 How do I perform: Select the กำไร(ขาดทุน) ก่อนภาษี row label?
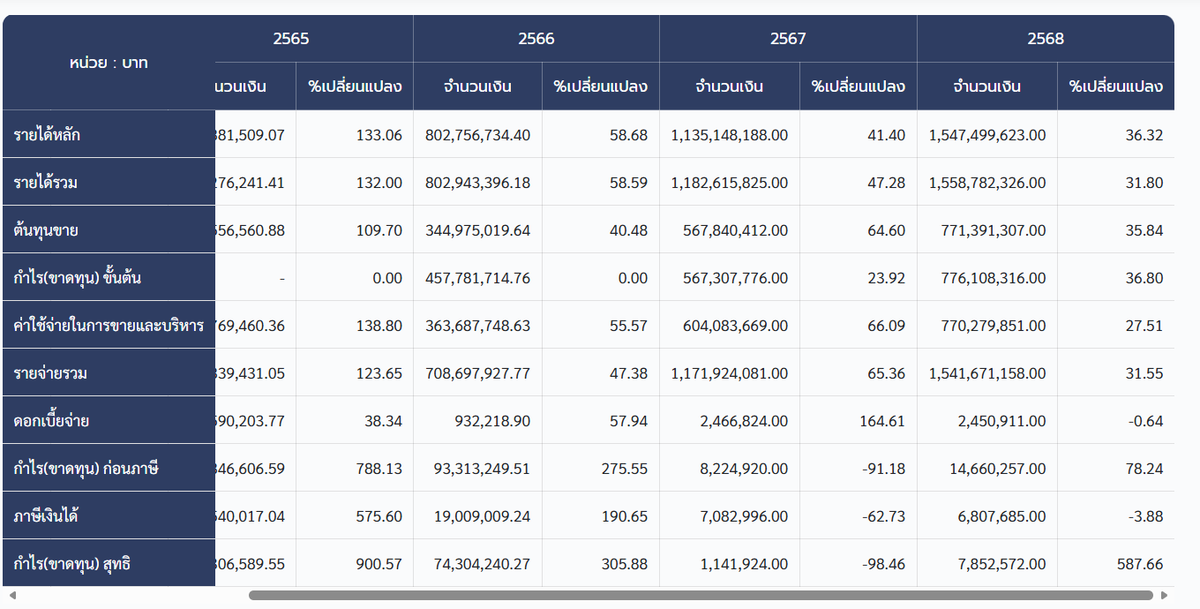tap(109, 468)
